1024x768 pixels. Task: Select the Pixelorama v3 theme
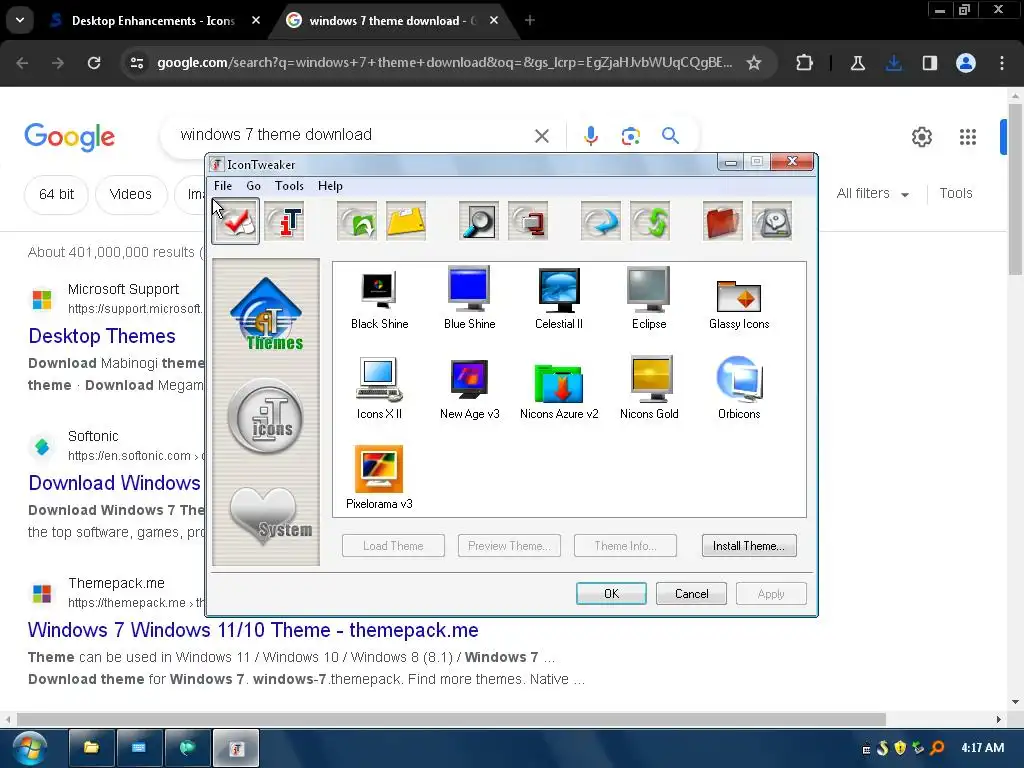click(x=379, y=478)
